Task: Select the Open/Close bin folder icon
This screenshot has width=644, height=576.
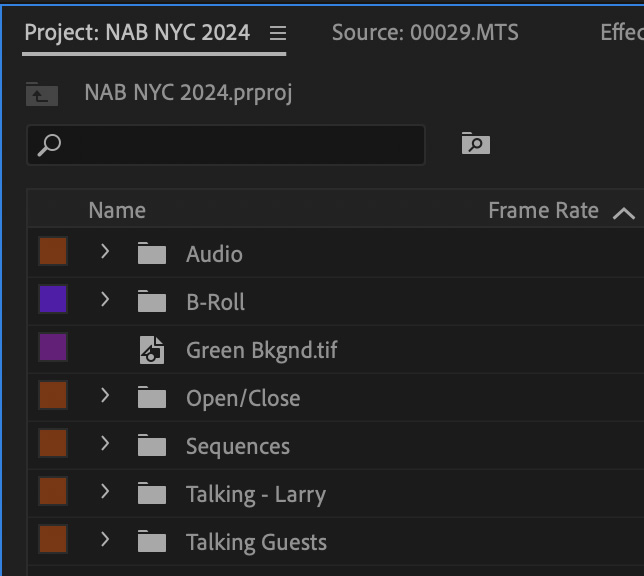Action: (152, 397)
